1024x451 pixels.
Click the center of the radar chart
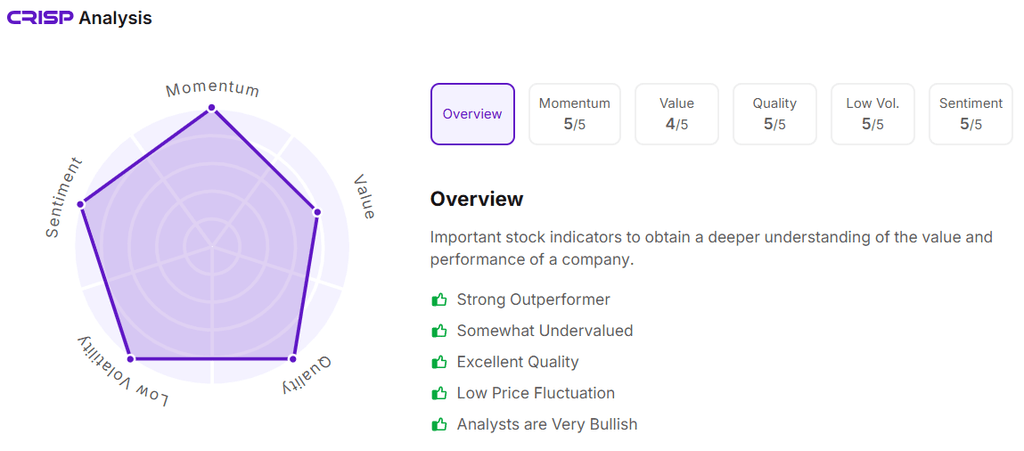[x=212, y=245]
